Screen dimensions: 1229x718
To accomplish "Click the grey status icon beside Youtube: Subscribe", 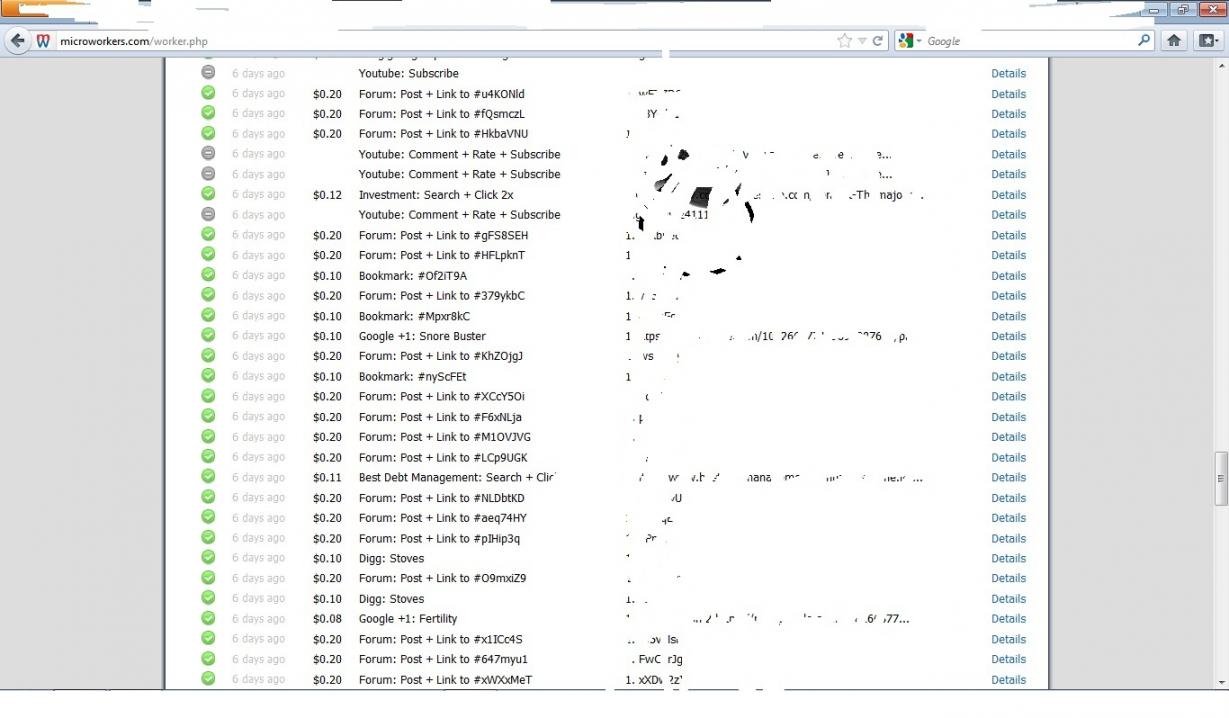I will (x=208, y=72).
